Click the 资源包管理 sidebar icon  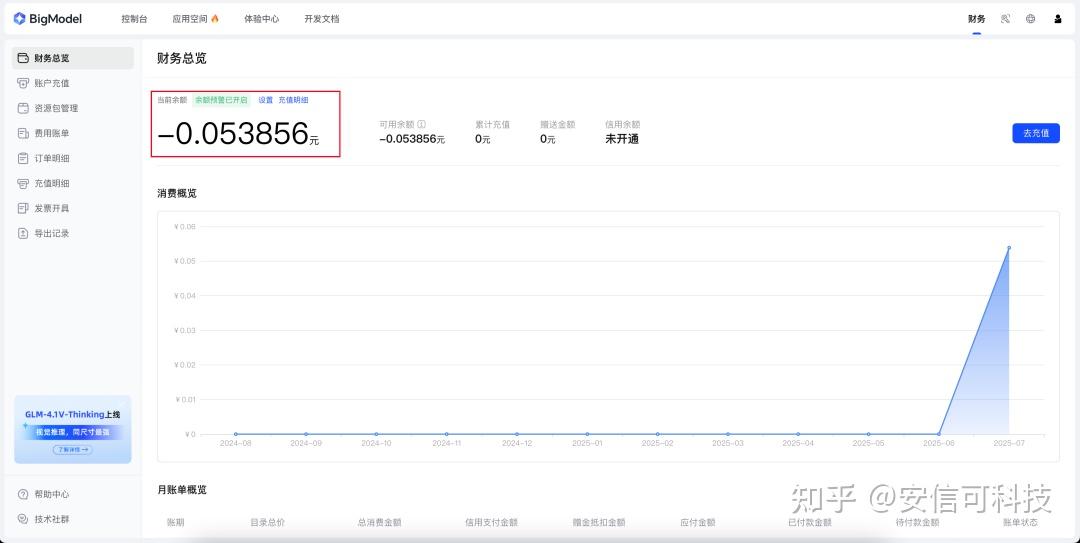[24, 108]
